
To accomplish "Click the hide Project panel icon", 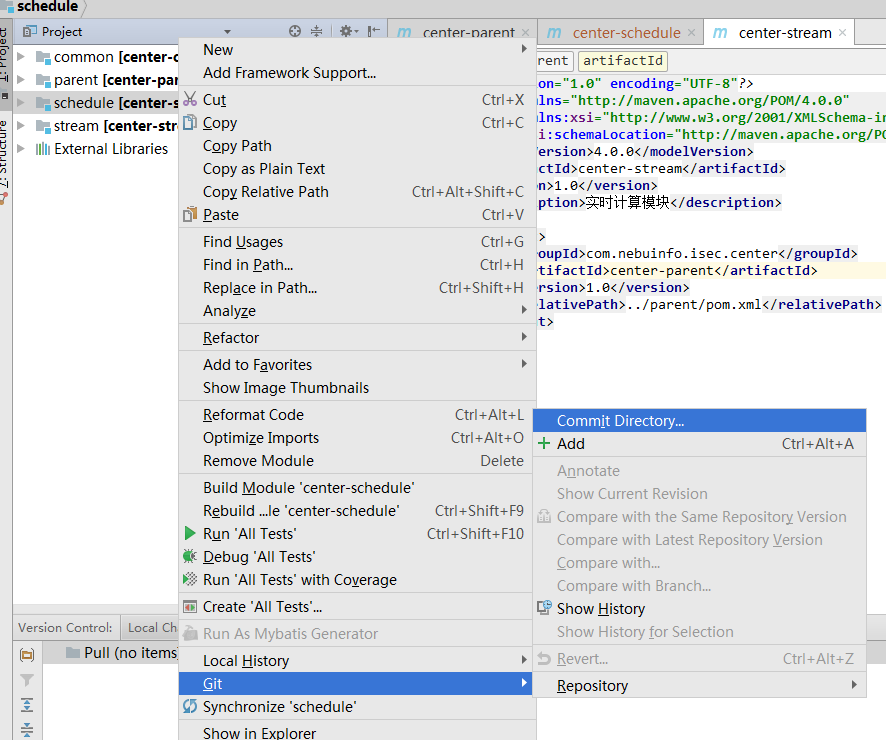I will click(x=373, y=31).
